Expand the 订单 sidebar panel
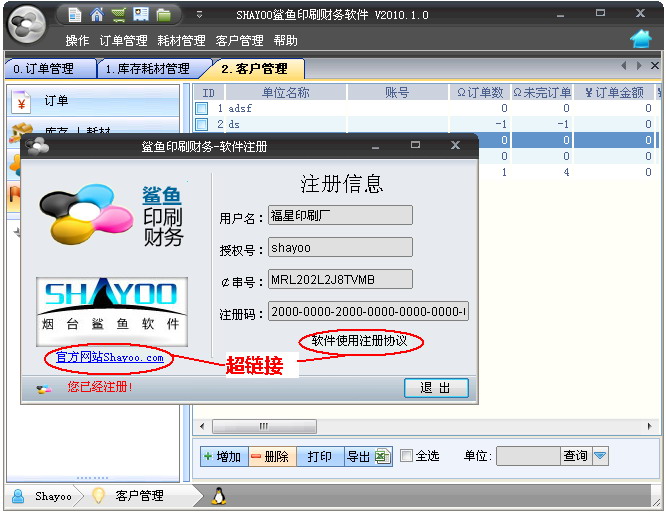This screenshot has width=666, height=513. click(95, 101)
